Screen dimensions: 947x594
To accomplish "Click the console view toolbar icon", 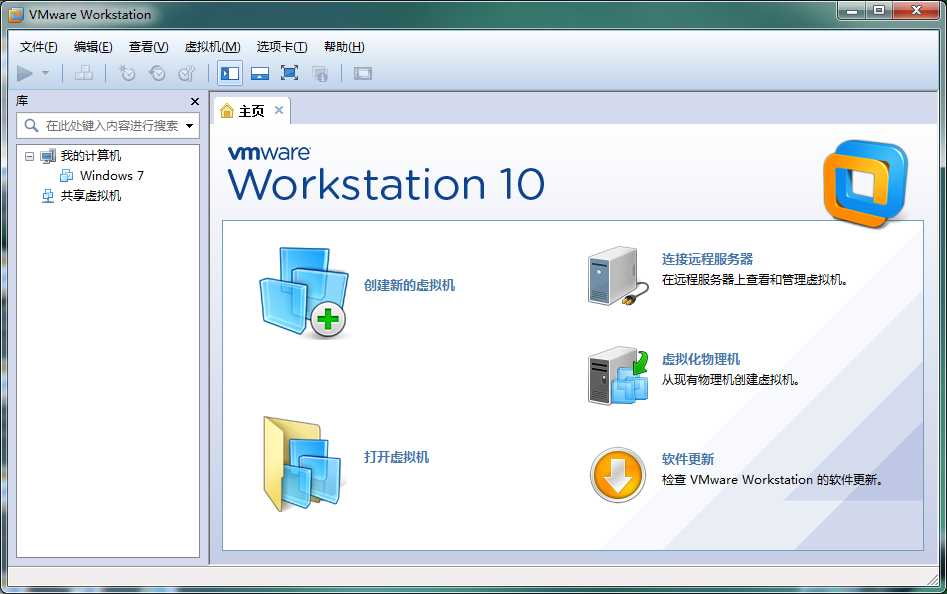I will click(x=362, y=74).
